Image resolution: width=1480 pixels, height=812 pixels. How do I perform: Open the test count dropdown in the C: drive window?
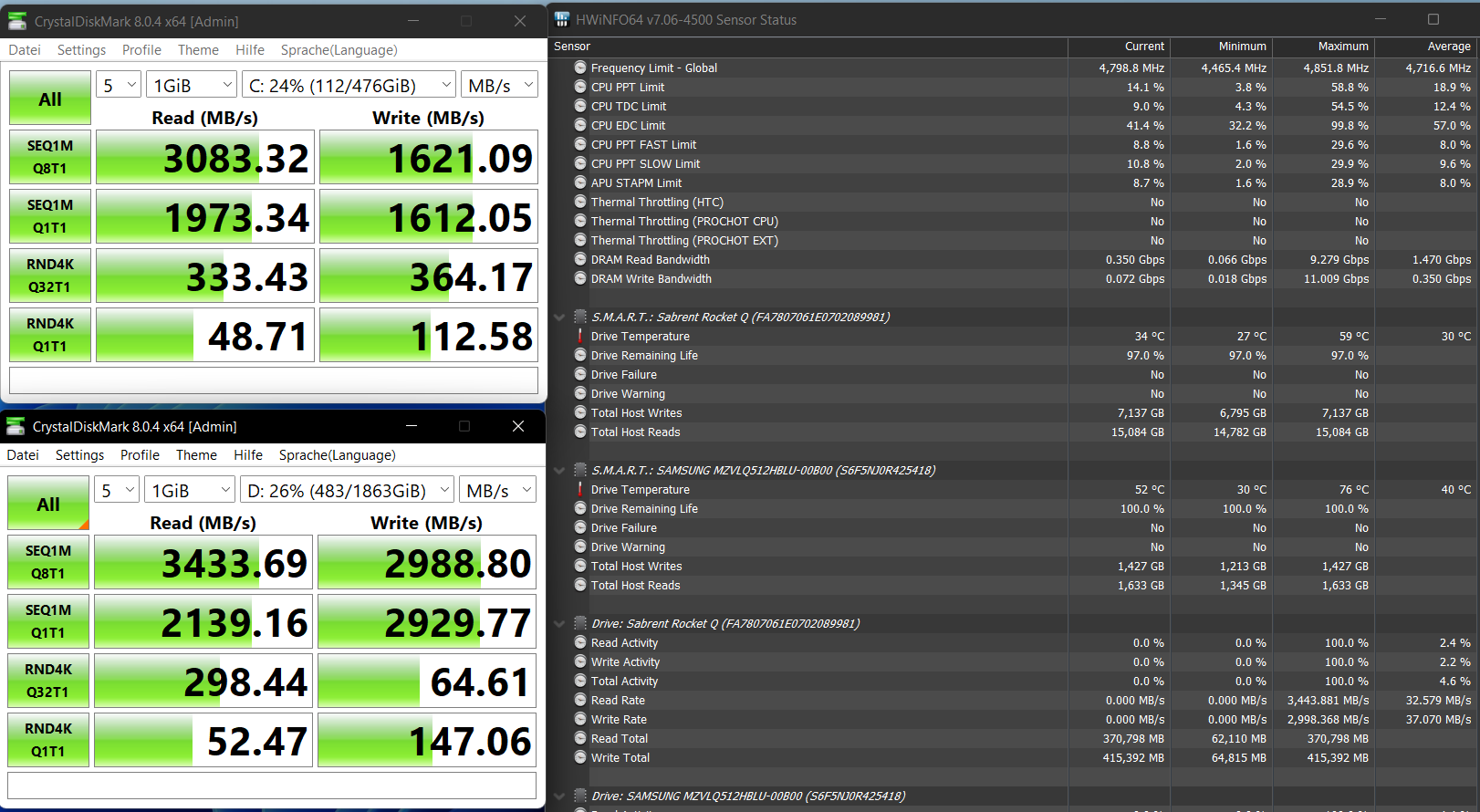(119, 85)
